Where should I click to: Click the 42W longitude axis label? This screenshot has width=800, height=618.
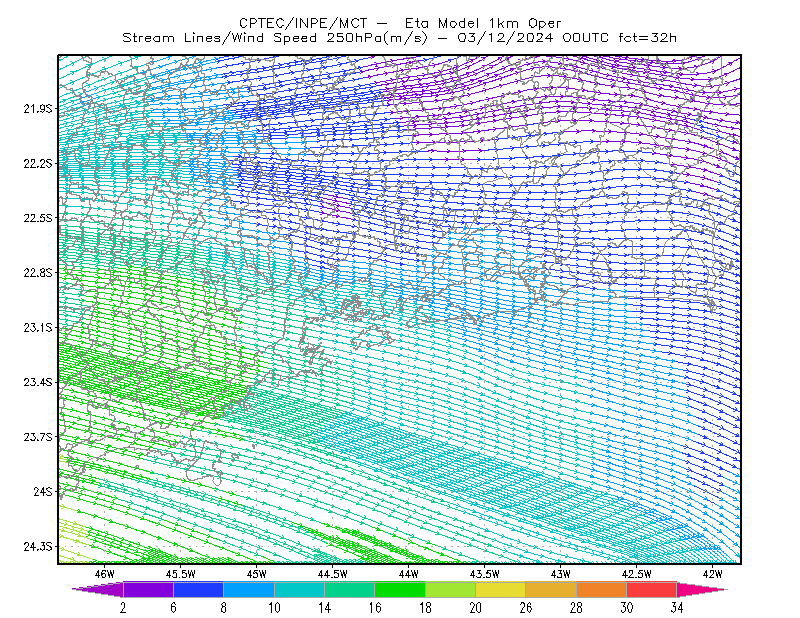click(x=712, y=574)
